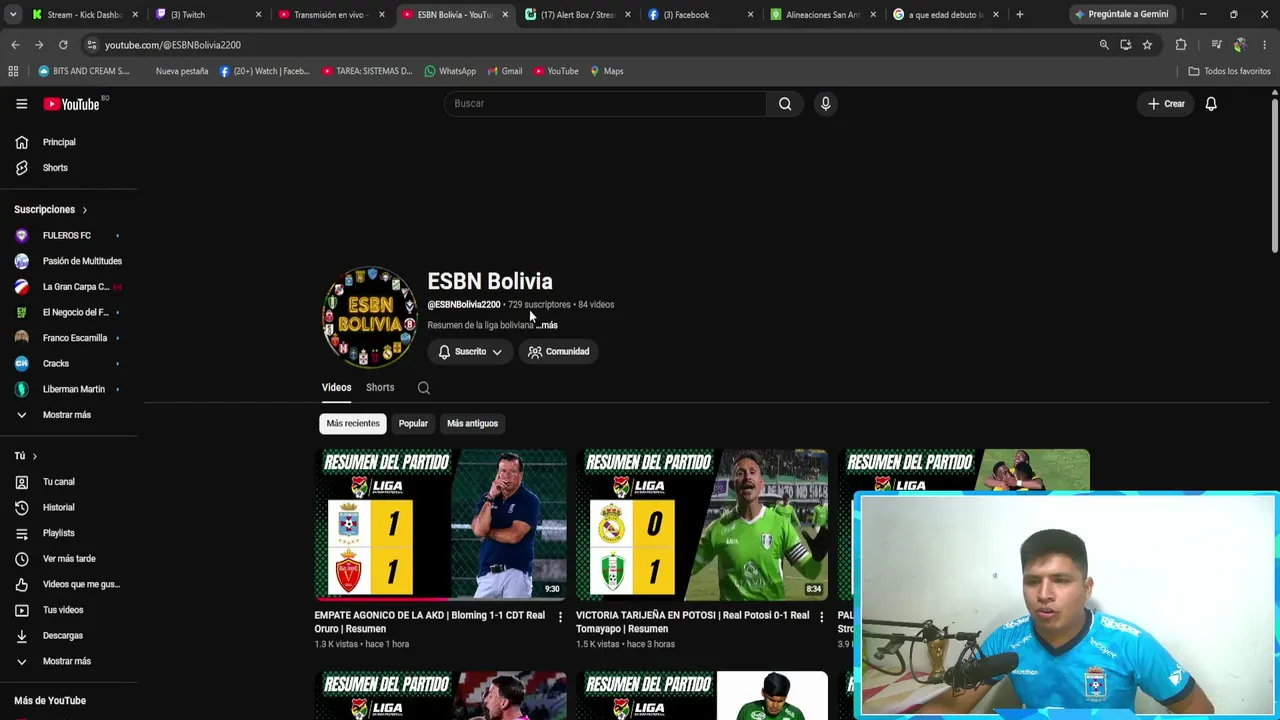Open the FULEROS FC subscription channel
Viewport: 1280px width, 720px height.
[x=68, y=236]
